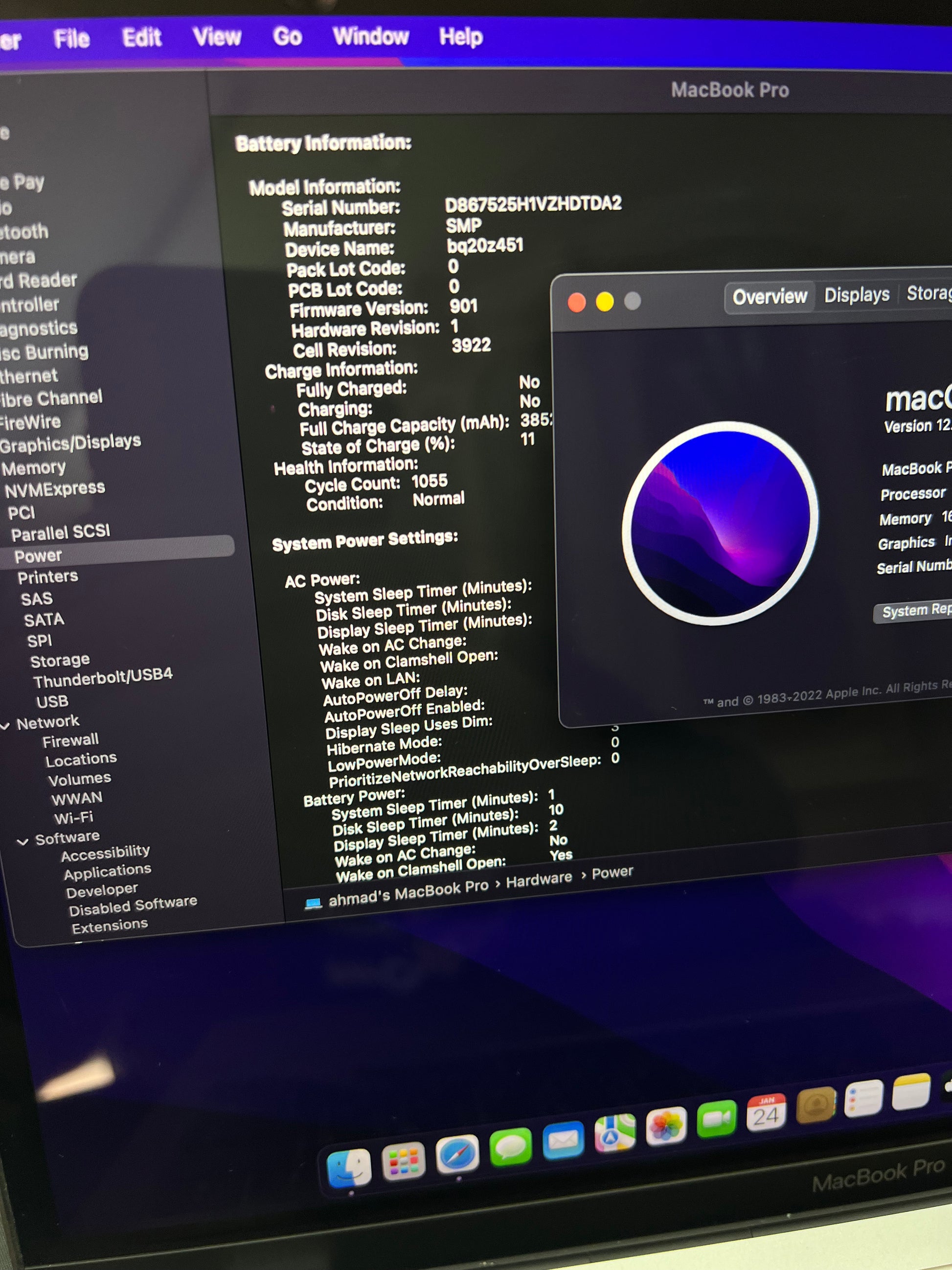
Task: Open the Help menu
Action: 460,37
